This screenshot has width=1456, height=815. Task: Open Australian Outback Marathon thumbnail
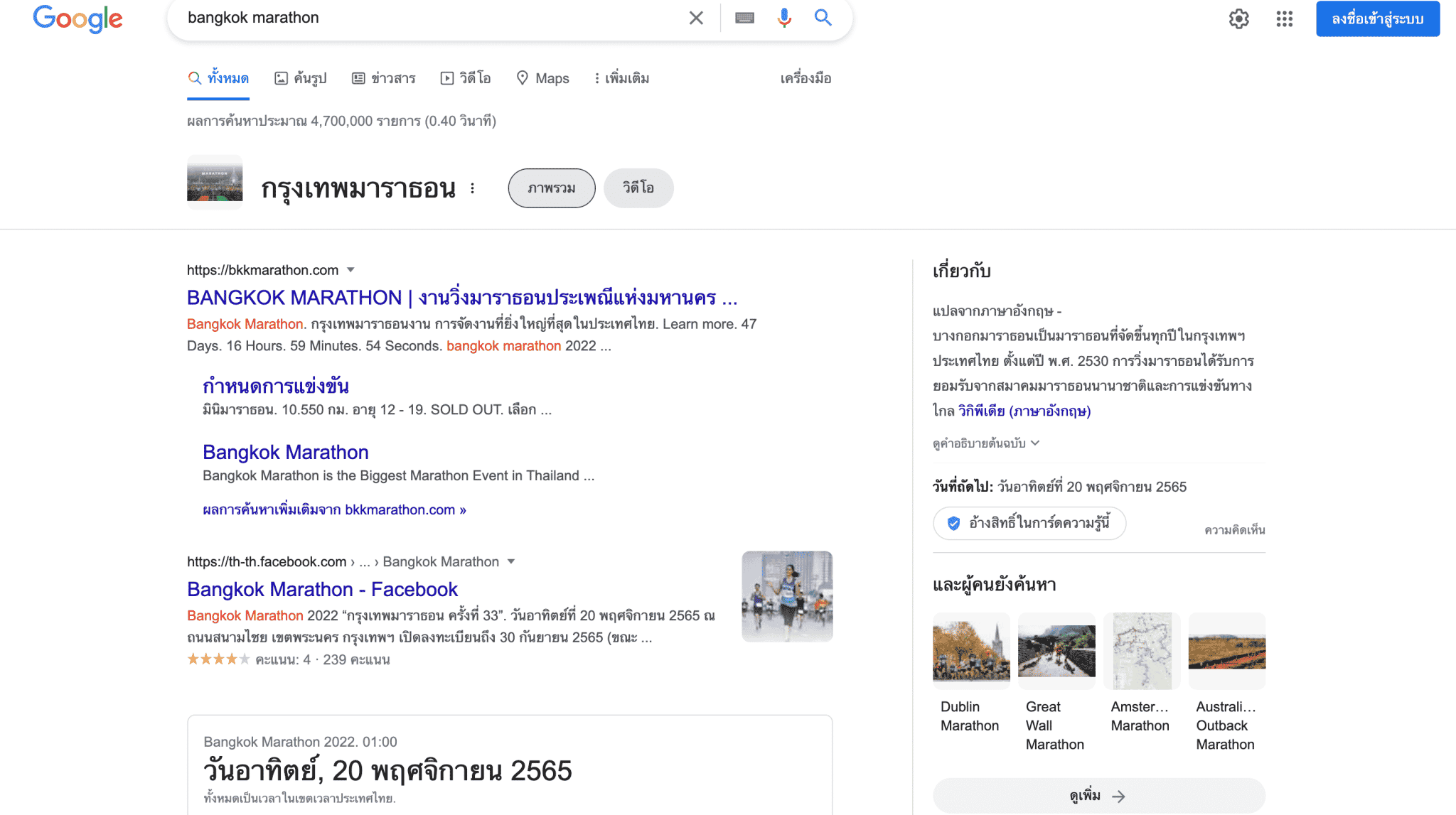pyautogui.click(x=1227, y=651)
